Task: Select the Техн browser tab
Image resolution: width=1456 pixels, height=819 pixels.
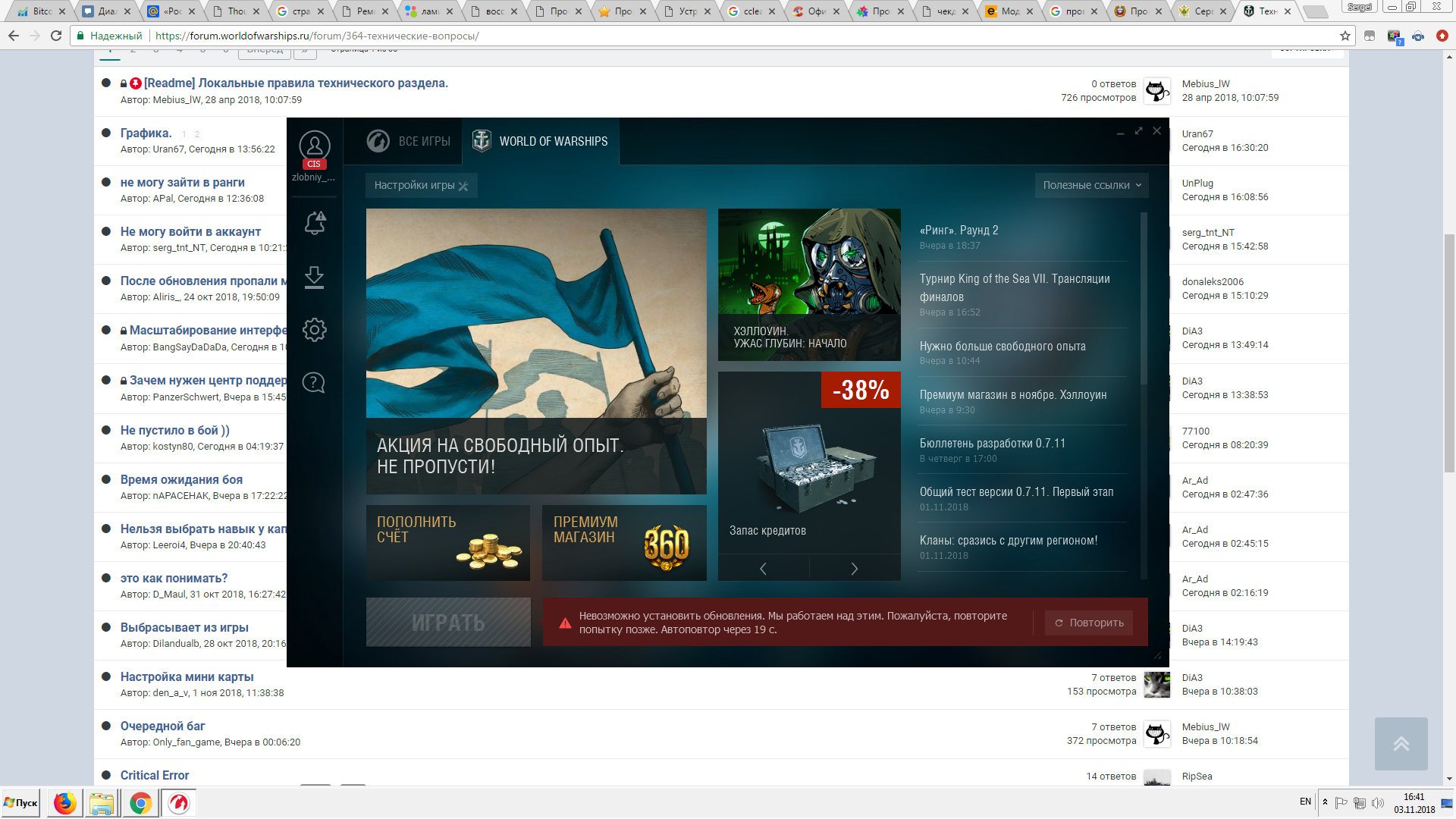Action: pos(1267,11)
